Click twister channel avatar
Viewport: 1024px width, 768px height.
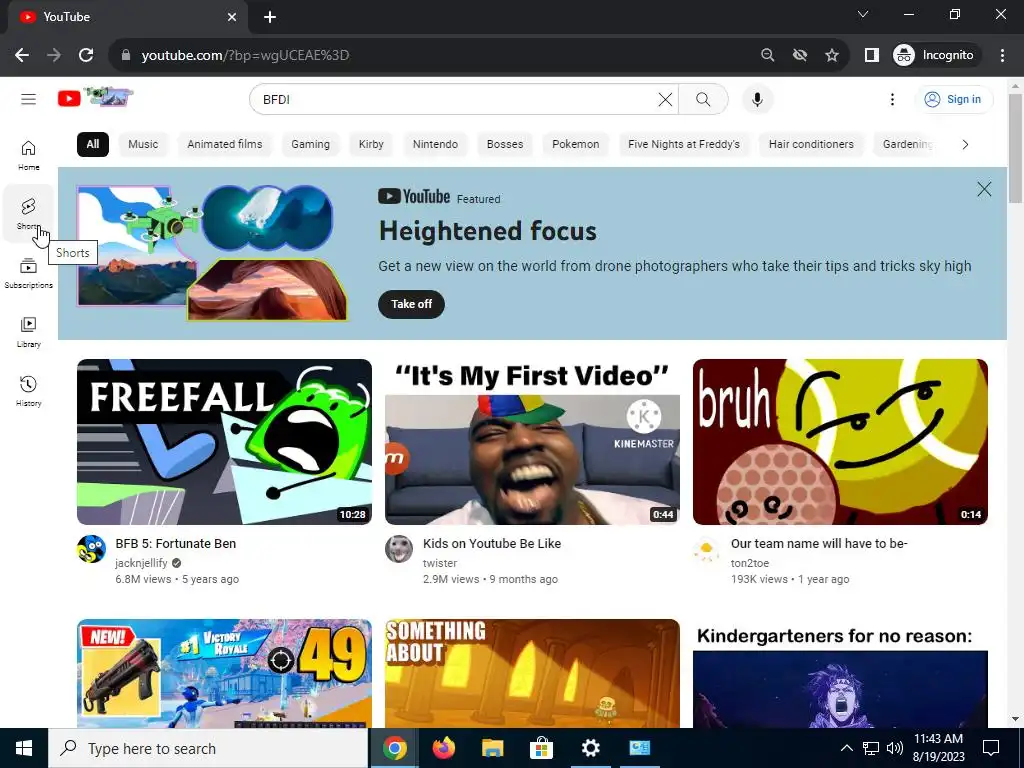point(399,549)
